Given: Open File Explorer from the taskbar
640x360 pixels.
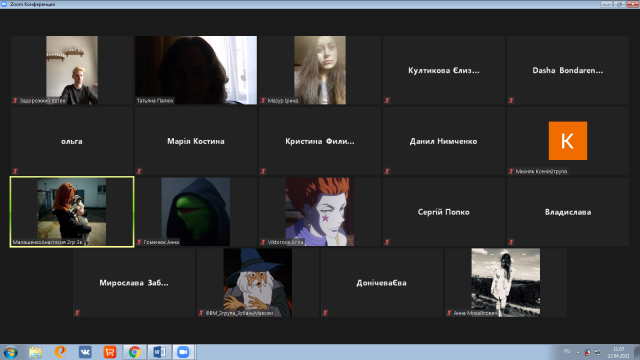Looking at the screenshot, I should [36, 352].
